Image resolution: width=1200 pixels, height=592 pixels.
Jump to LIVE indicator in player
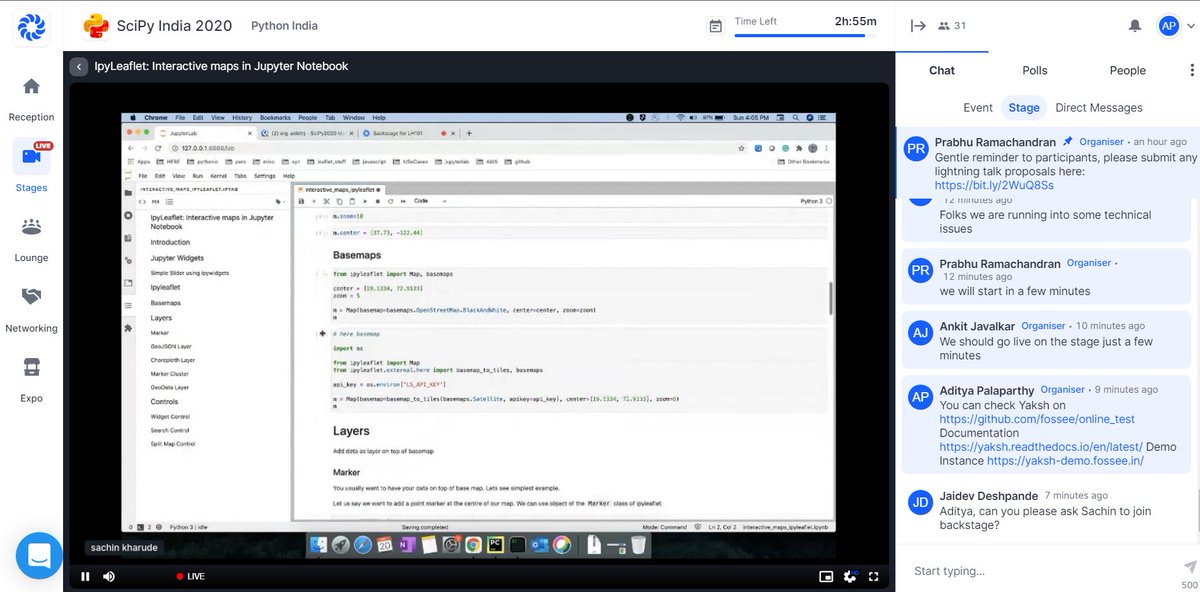click(190, 576)
